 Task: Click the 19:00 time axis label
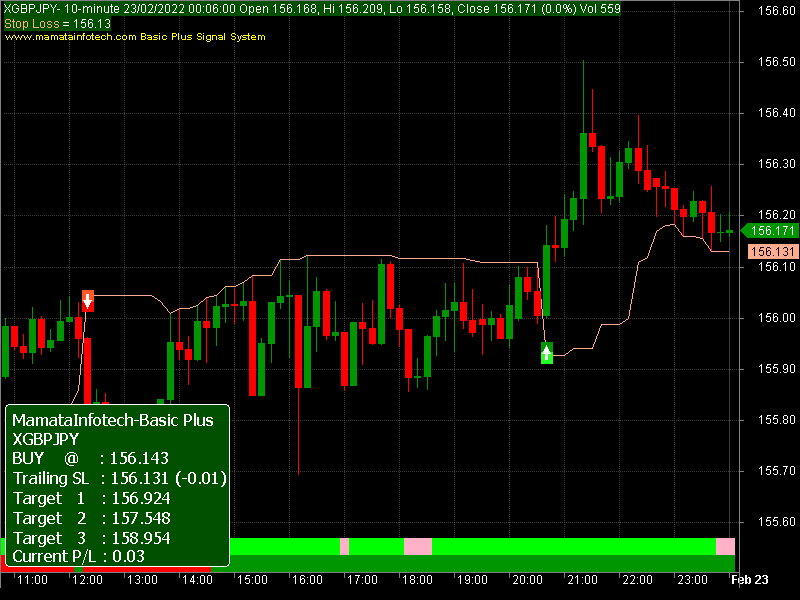tap(473, 580)
